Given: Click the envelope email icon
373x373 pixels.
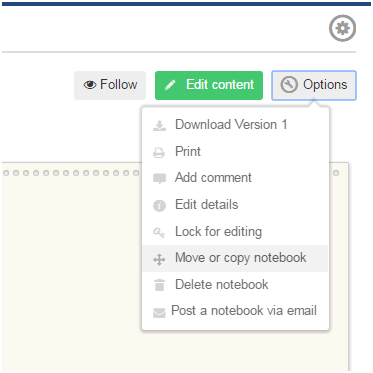Looking at the screenshot, I should pos(159,313).
